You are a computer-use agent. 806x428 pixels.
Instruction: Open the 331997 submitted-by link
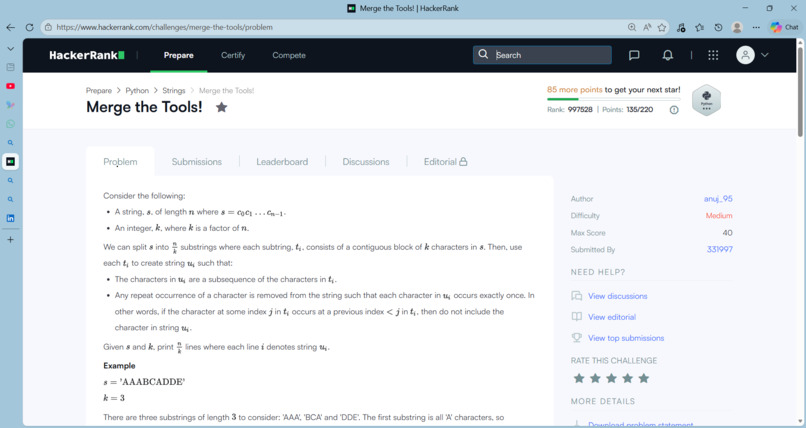(x=720, y=250)
